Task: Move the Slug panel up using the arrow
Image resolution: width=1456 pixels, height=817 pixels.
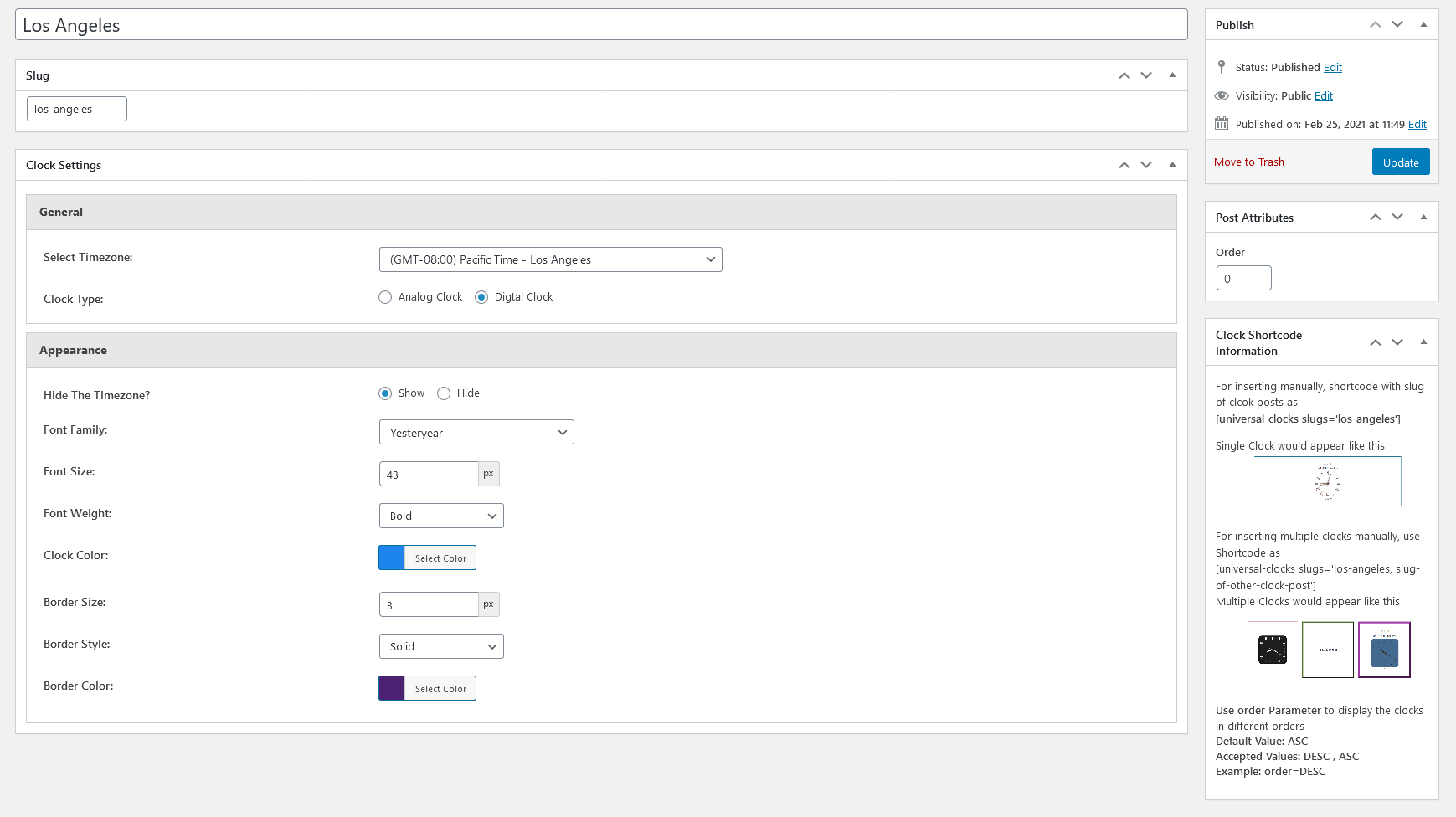Action: tap(1124, 75)
